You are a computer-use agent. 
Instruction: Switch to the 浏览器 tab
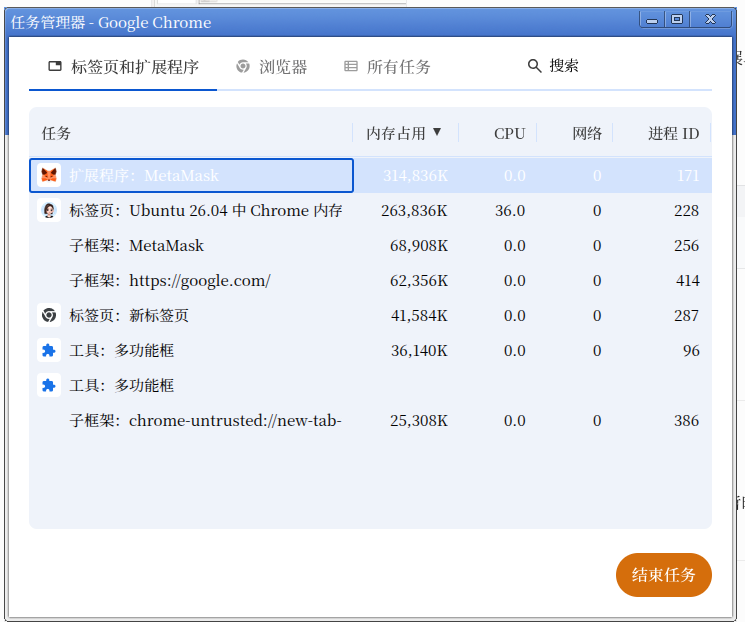point(272,67)
